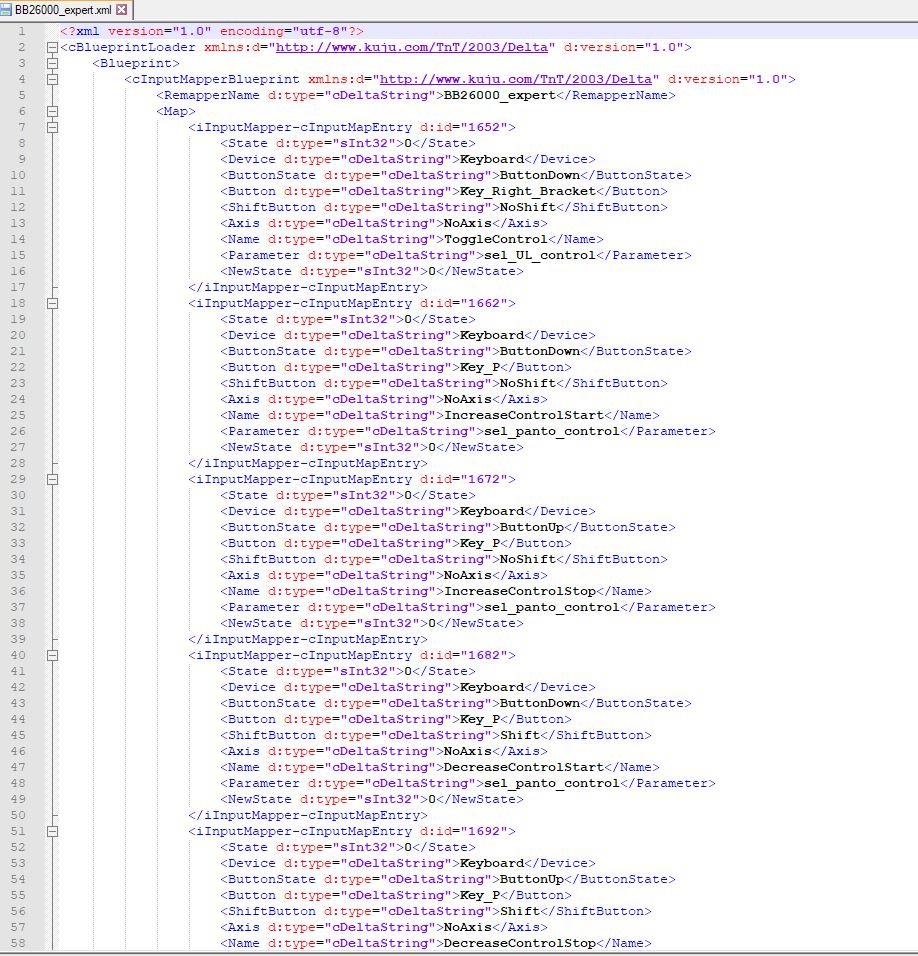Click line number 29 in the margin
The image size is (918, 956).
pyautogui.click(x=18, y=479)
